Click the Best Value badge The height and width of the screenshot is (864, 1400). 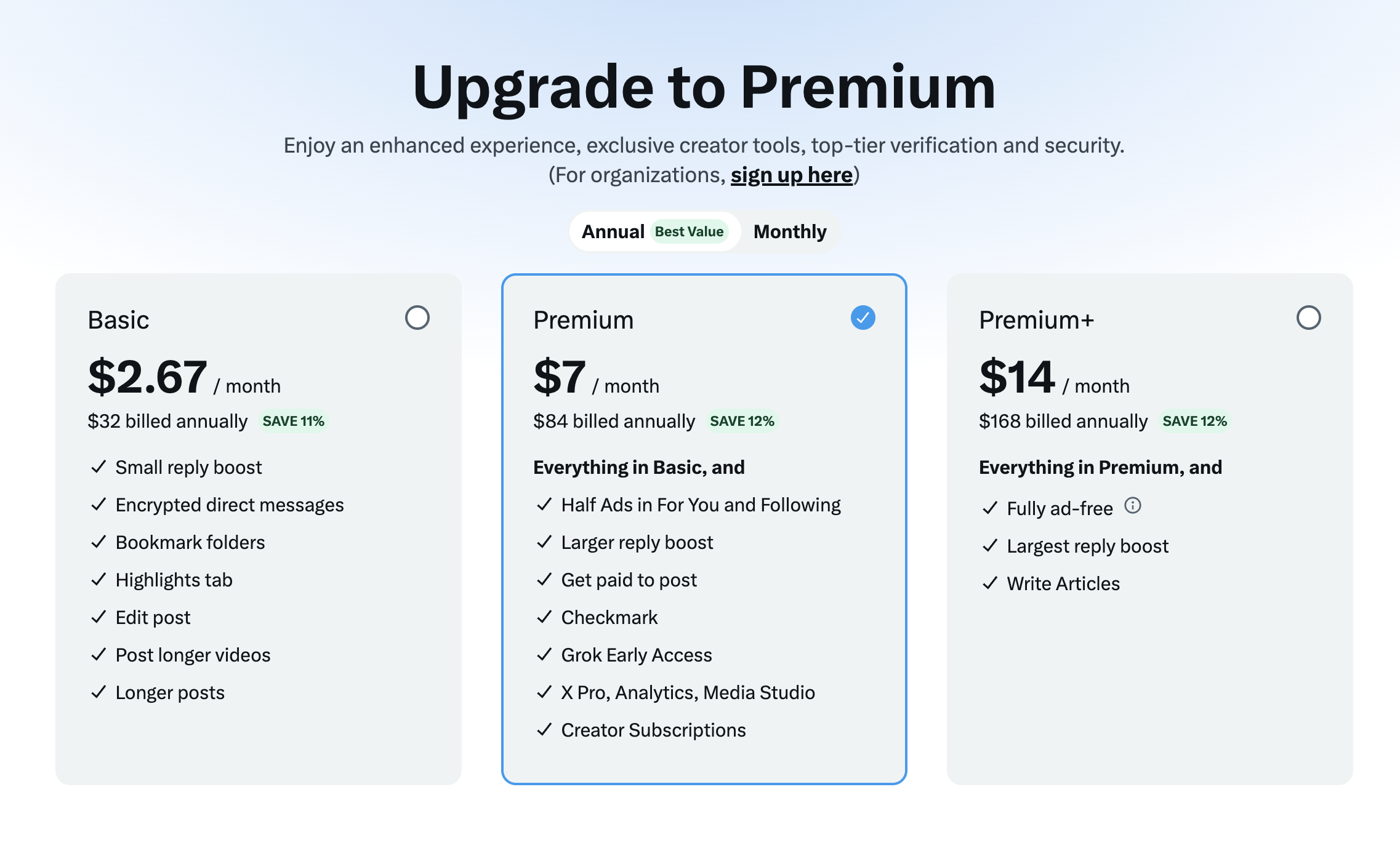689,232
